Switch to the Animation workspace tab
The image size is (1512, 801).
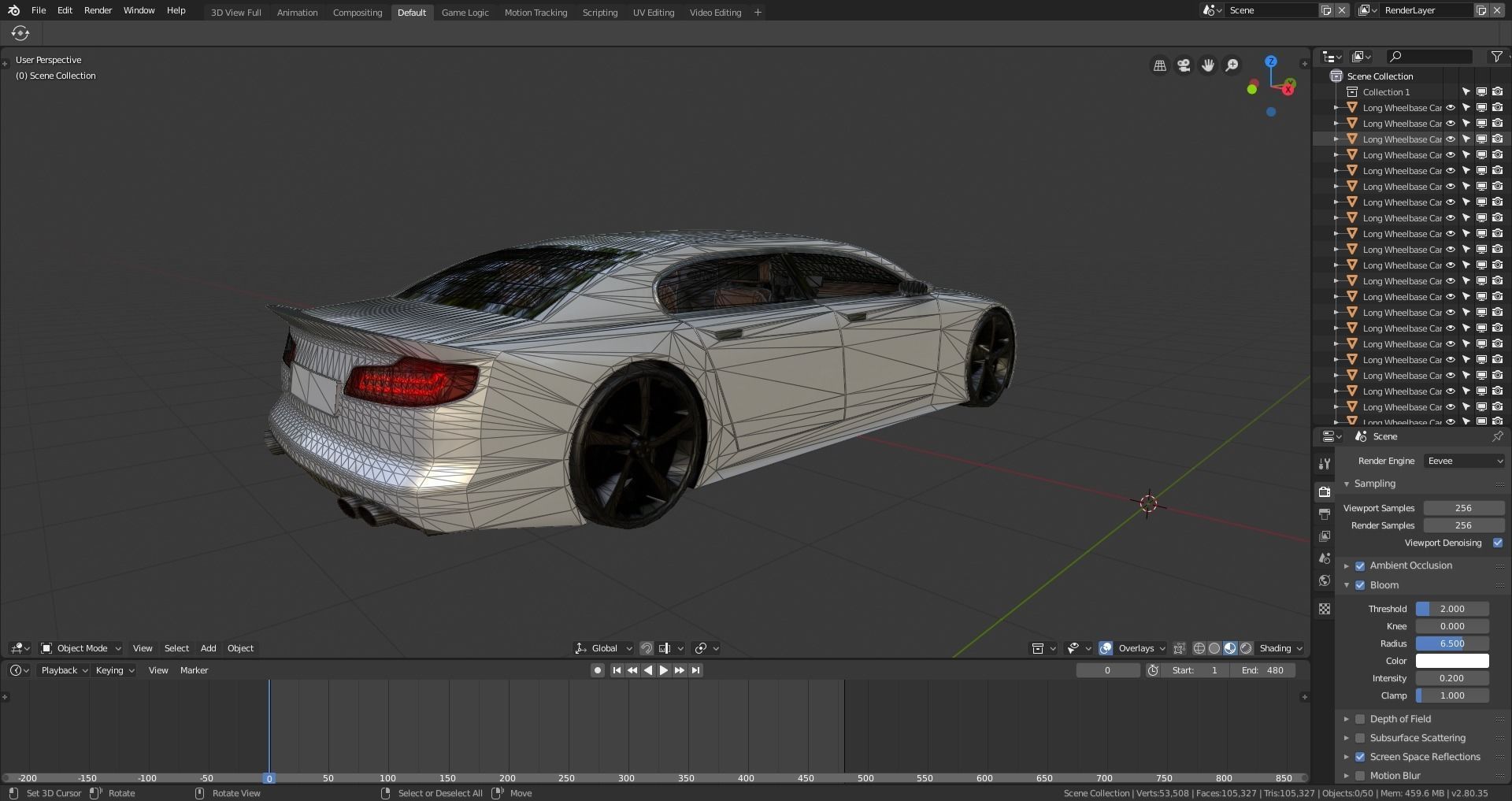pyautogui.click(x=297, y=13)
